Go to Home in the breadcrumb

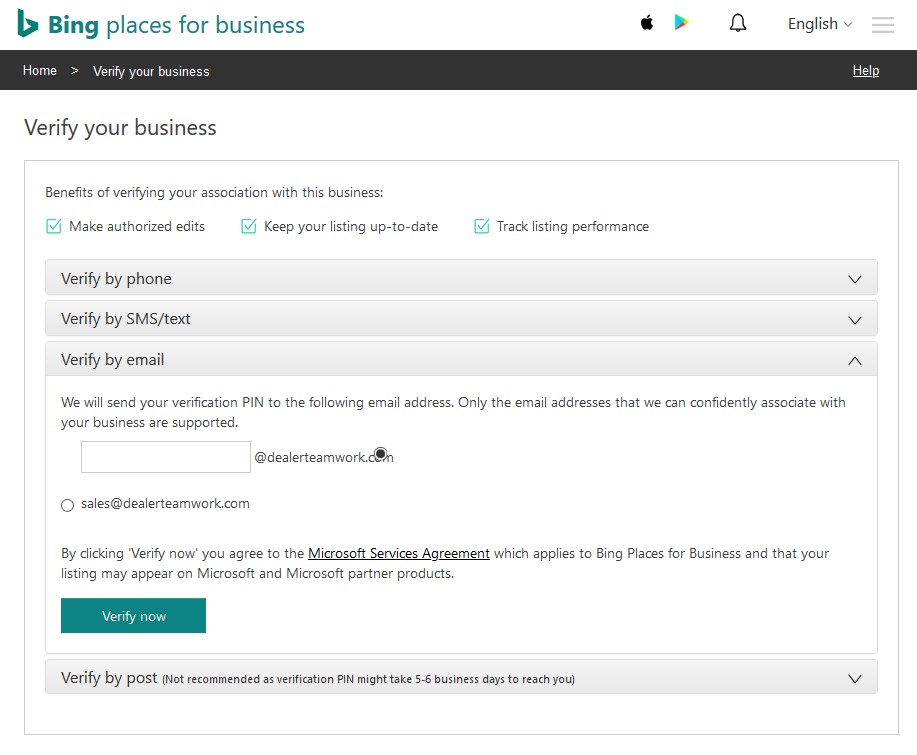(x=39, y=70)
